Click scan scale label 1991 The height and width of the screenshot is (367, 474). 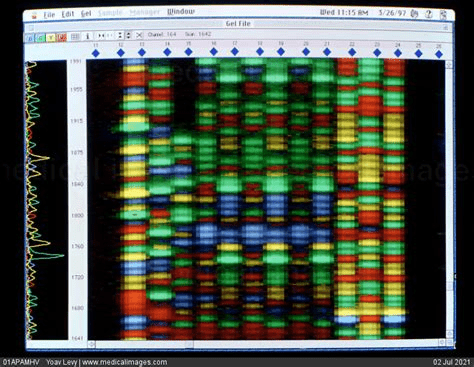(x=76, y=61)
